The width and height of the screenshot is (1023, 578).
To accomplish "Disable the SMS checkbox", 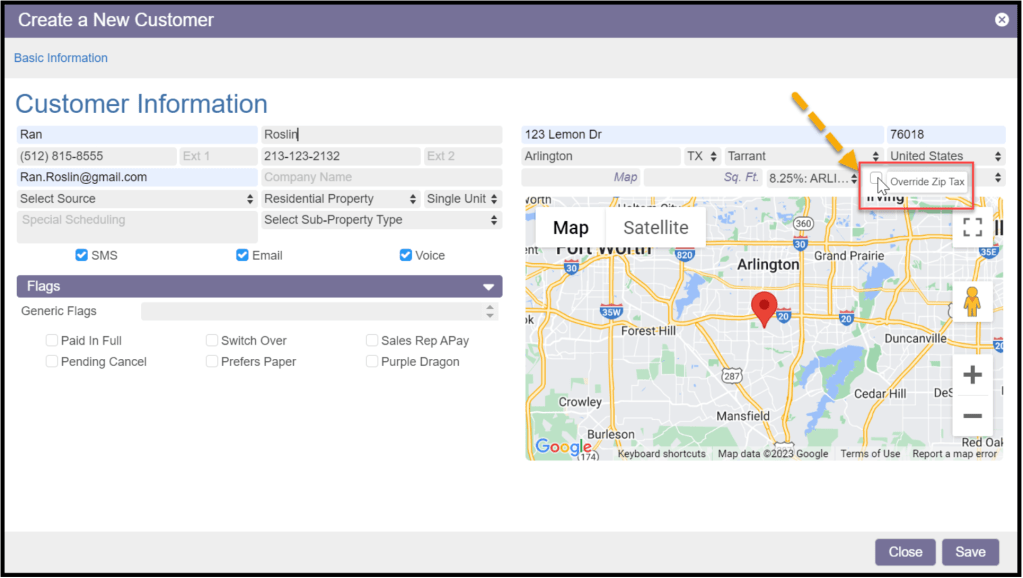I will click(82, 255).
